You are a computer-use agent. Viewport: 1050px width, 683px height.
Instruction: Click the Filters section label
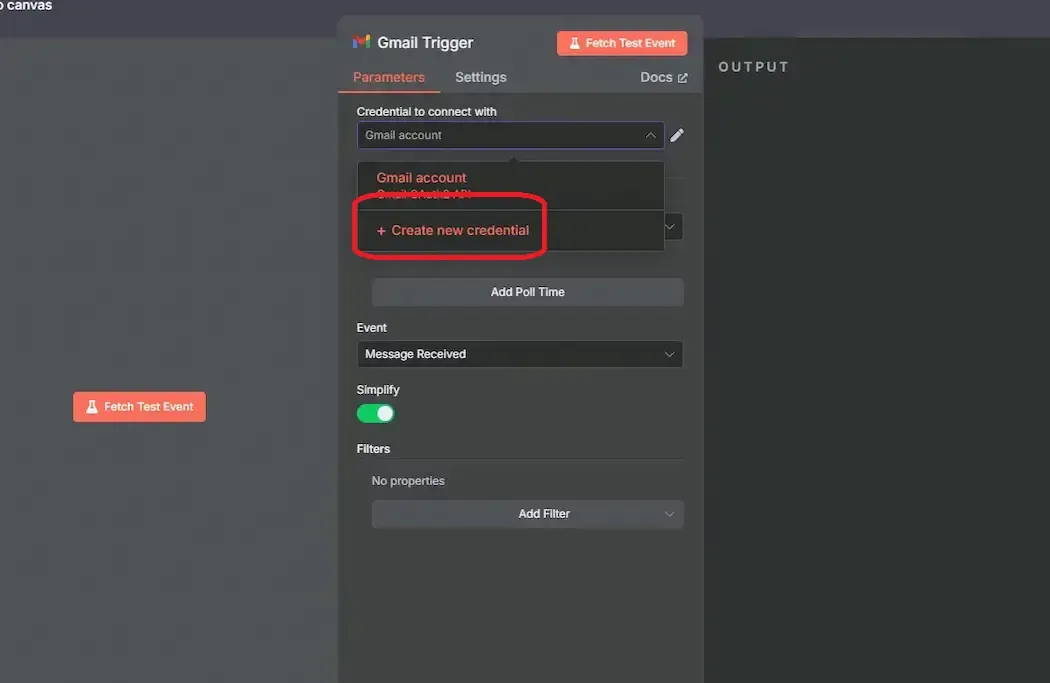pos(373,449)
